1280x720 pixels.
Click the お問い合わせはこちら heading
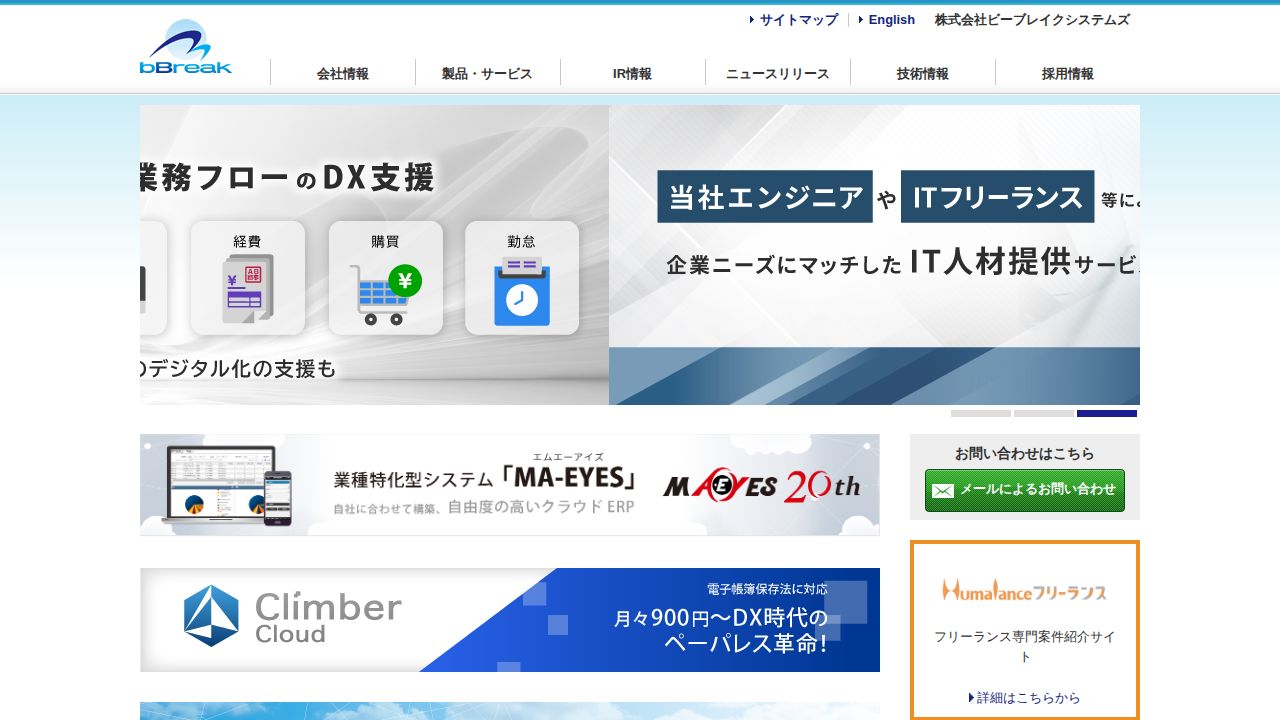pyautogui.click(x=1025, y=453)
